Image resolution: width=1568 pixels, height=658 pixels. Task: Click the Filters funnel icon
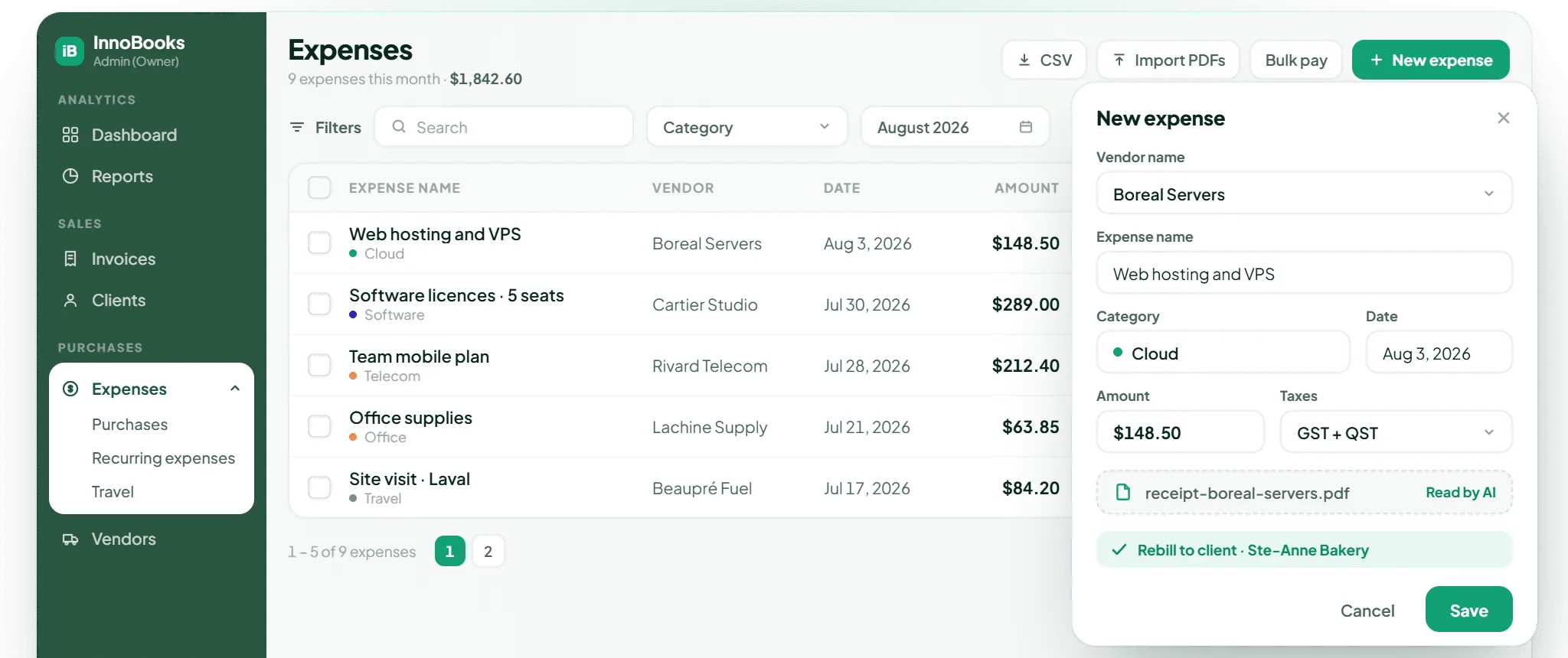coord(297,127)
